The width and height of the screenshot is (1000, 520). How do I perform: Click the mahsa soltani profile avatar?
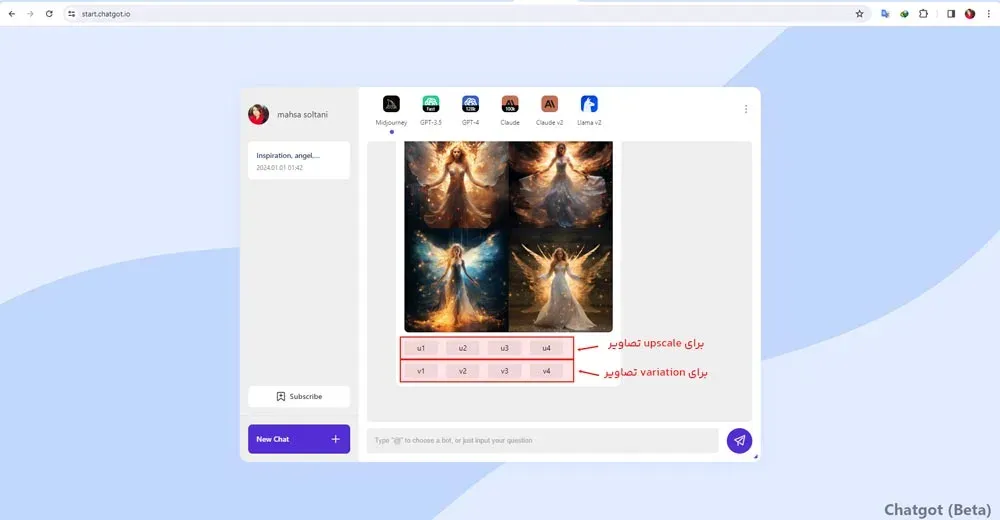(258, 114)
